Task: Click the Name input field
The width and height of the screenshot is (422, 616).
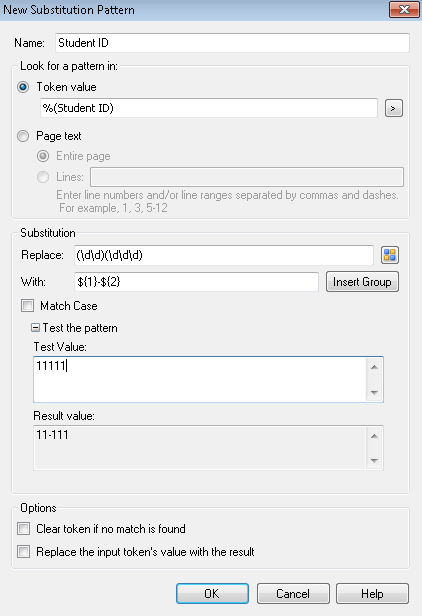Action: 232,42
